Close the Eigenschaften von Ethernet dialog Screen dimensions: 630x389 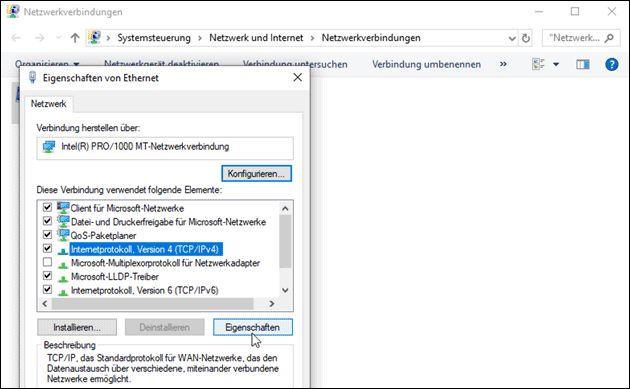click(297, 77)
